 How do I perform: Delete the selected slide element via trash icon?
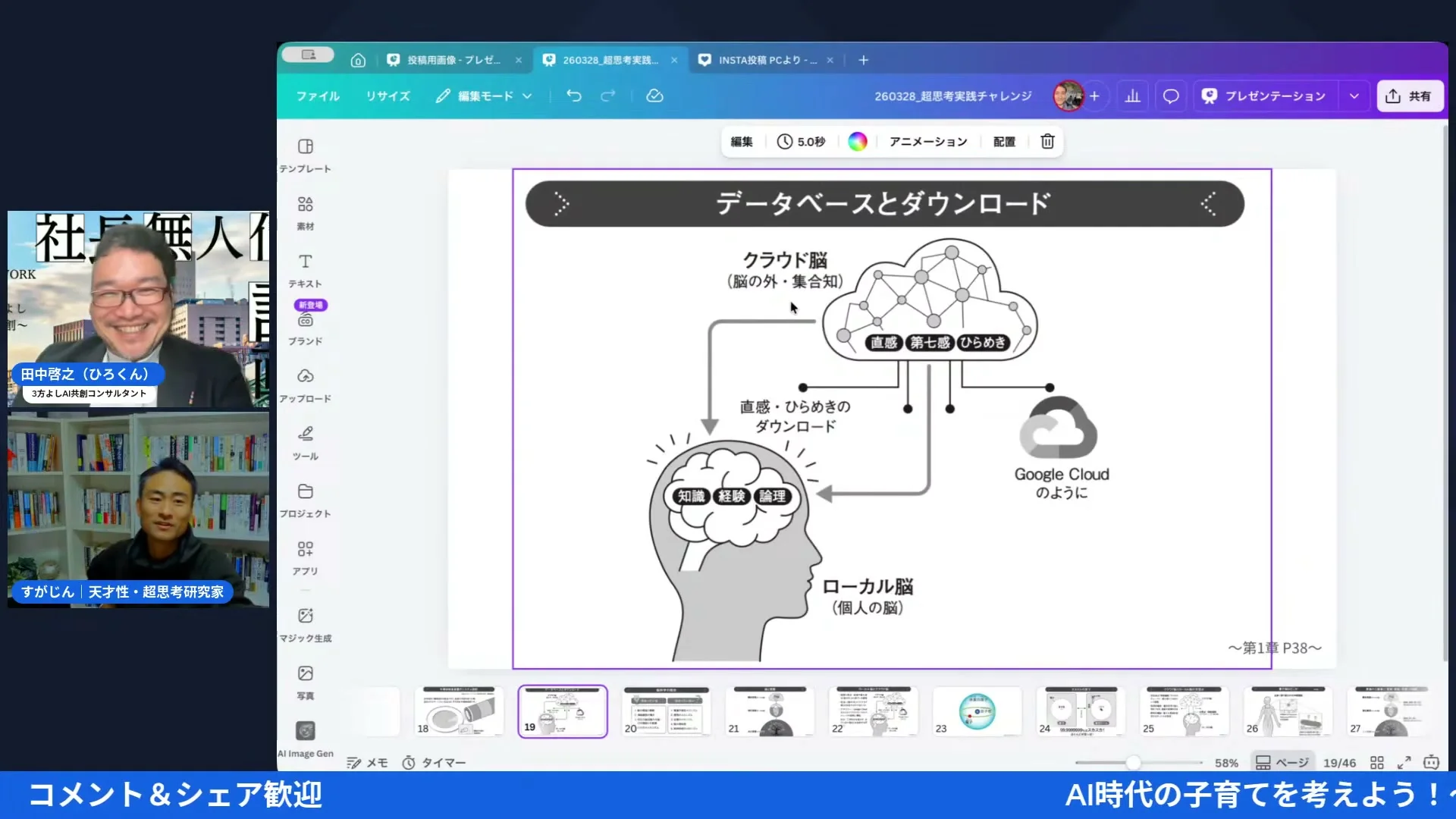point(1046,141)
